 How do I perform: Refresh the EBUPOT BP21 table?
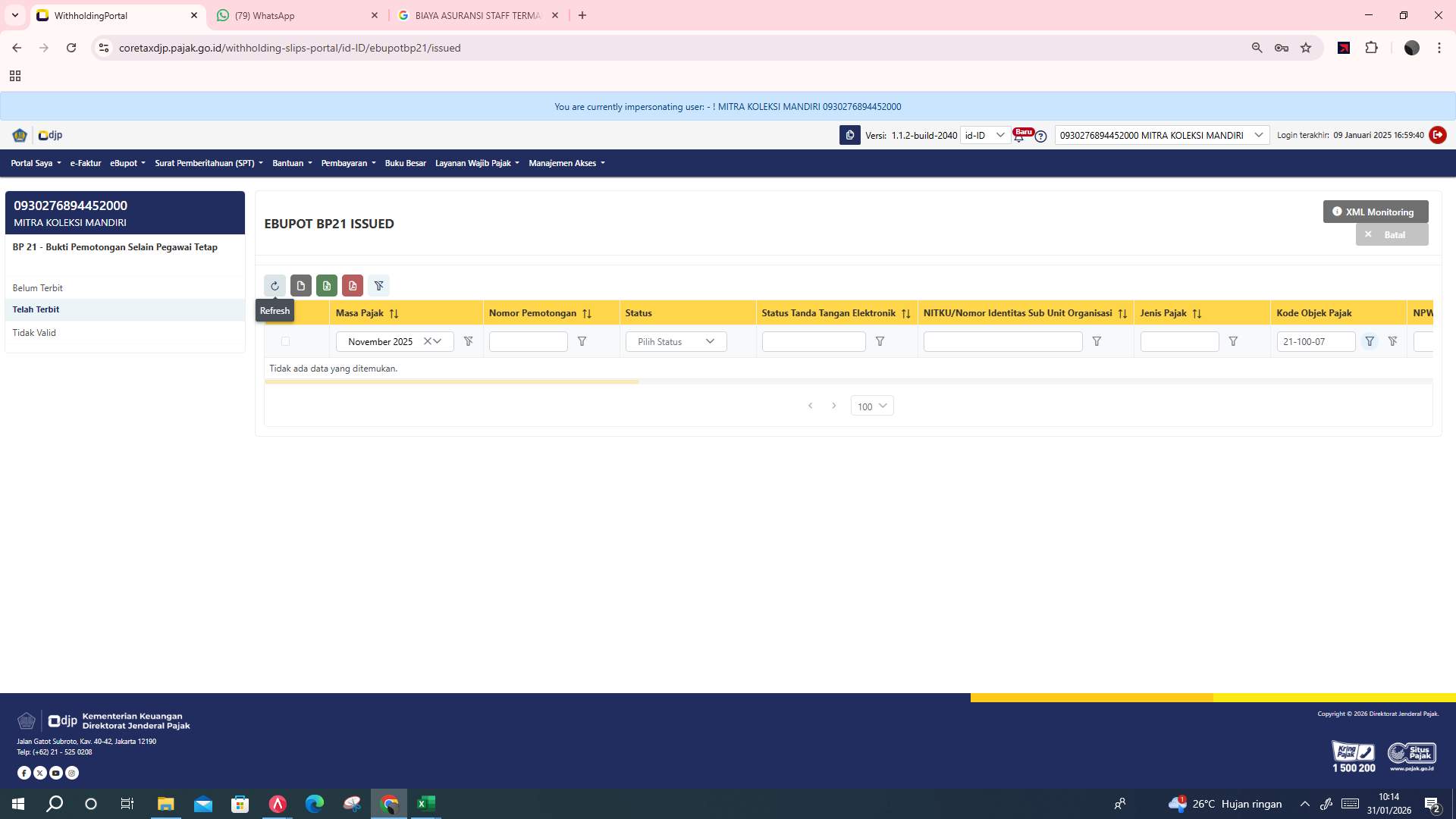coord(275,286)
